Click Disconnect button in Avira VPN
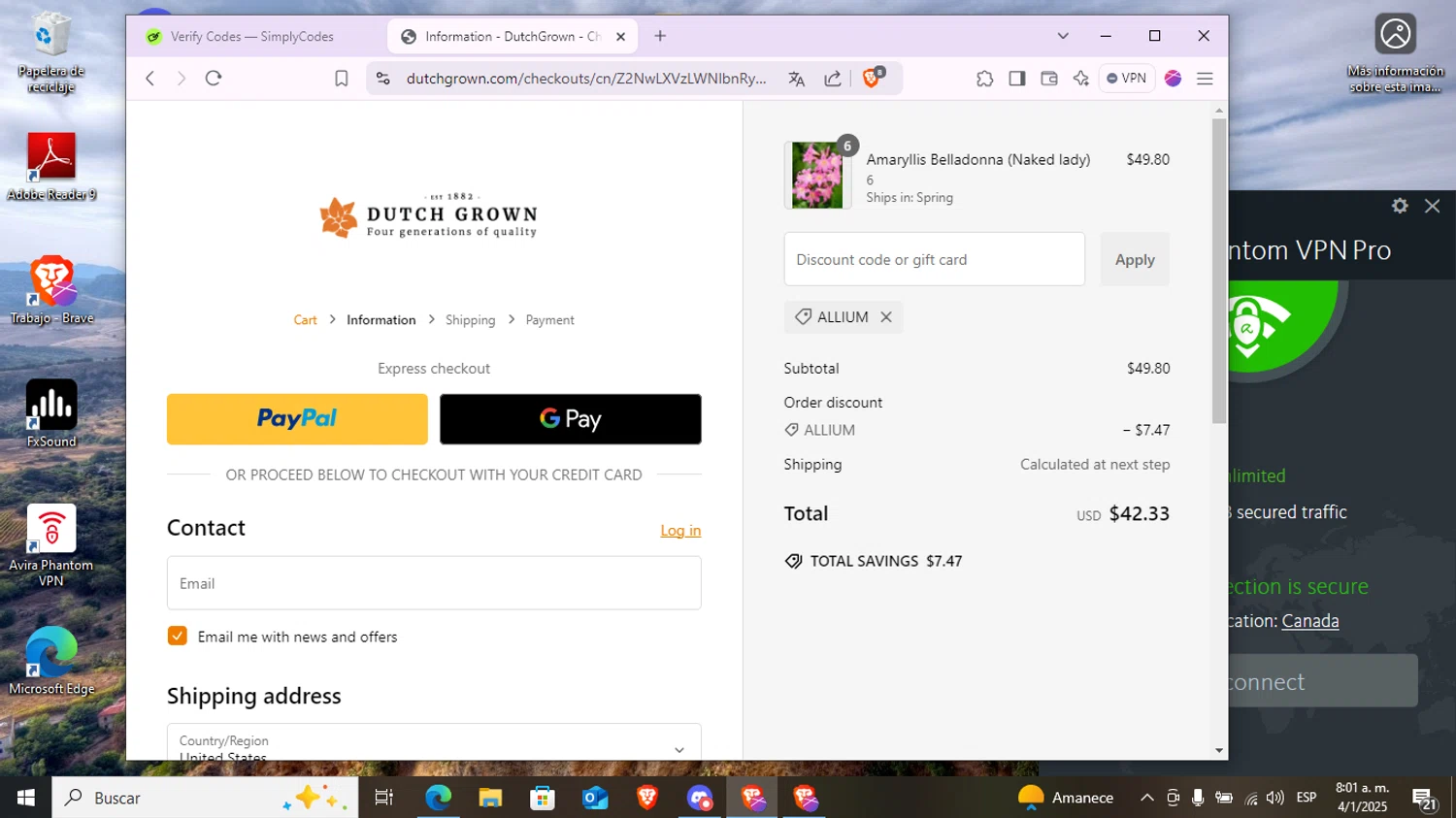The width and height of the screenshot is (1456, 818). (1323, 681)
